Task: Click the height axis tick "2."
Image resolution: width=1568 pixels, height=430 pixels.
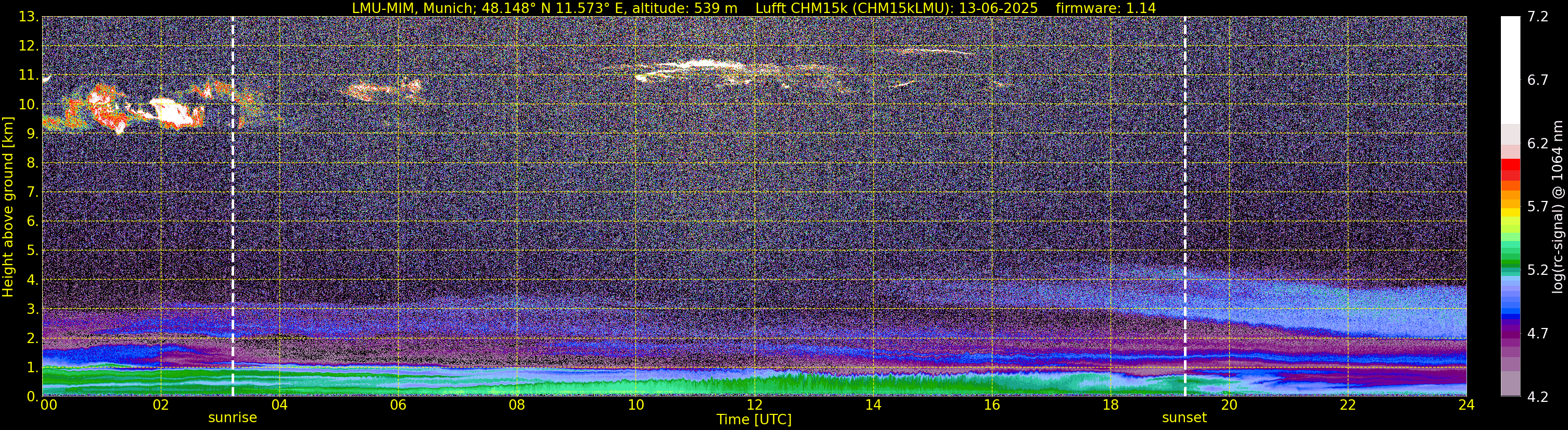Action: point(33,338)
